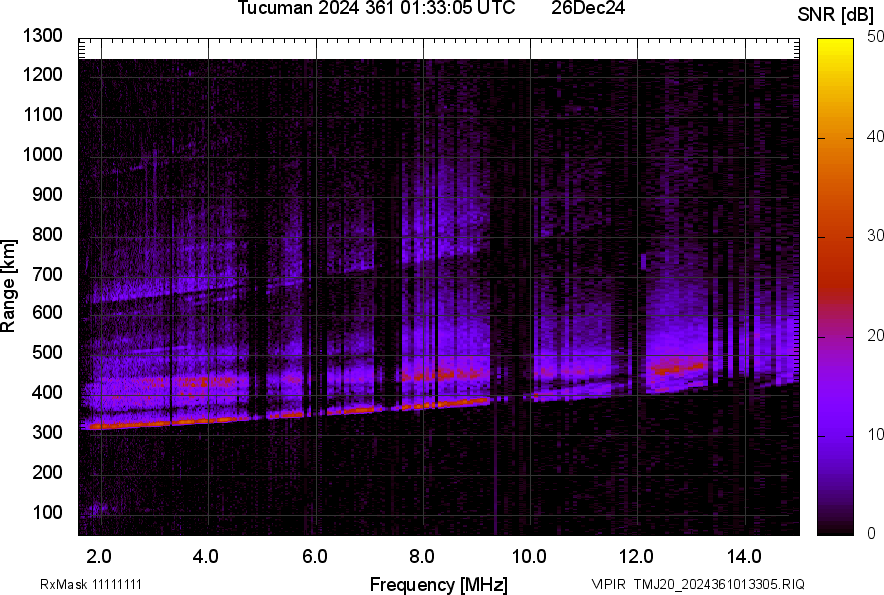Screen dimensions: 884x595
Task: Click the VIPIR .RIQ filename label
Action: (697, 584)
